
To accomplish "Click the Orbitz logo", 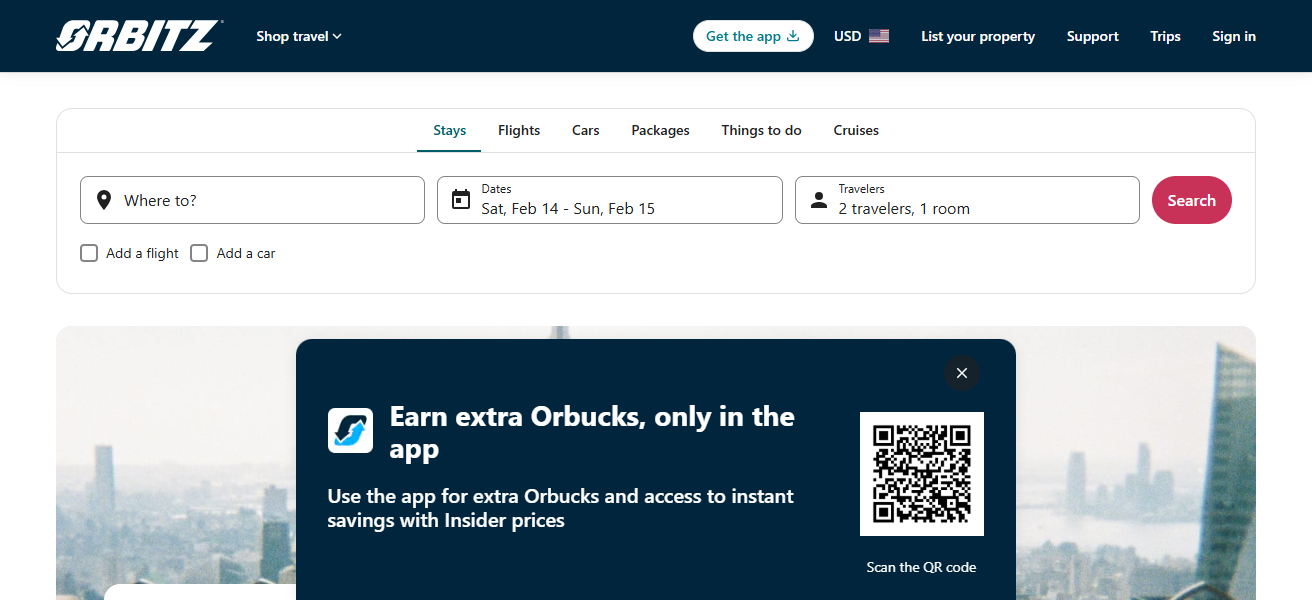I will [139, 34].
